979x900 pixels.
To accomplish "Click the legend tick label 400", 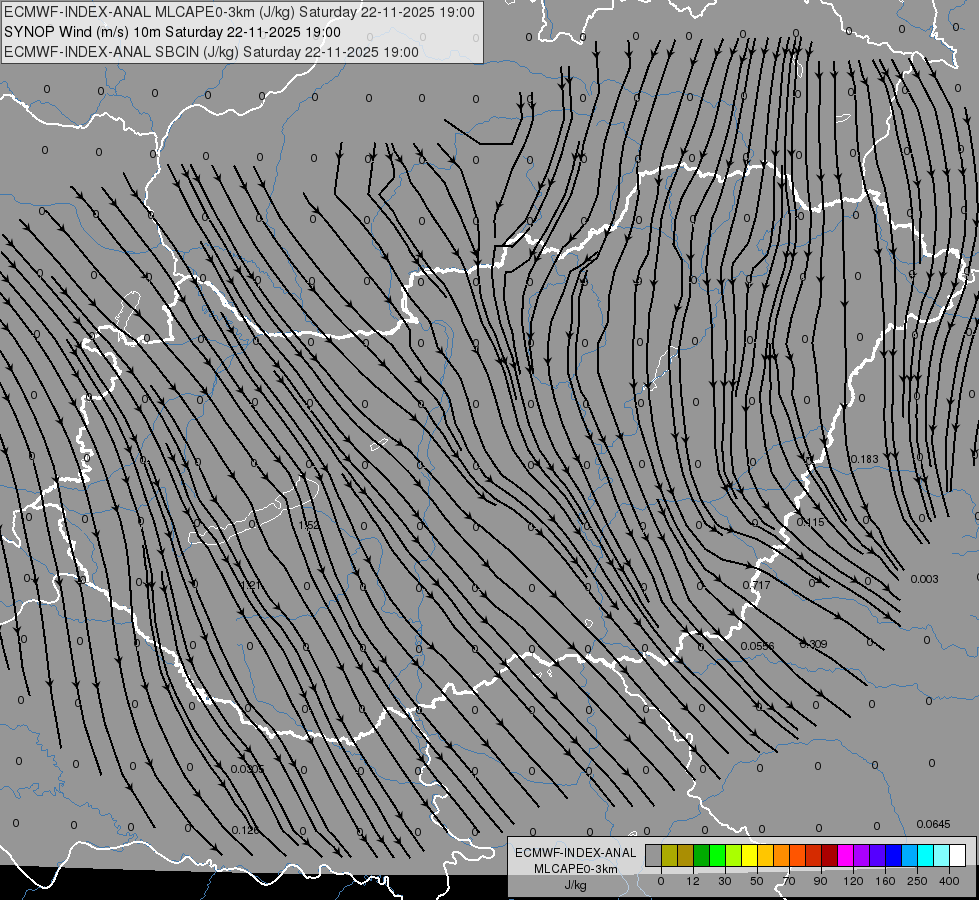I will coord(949,881).
